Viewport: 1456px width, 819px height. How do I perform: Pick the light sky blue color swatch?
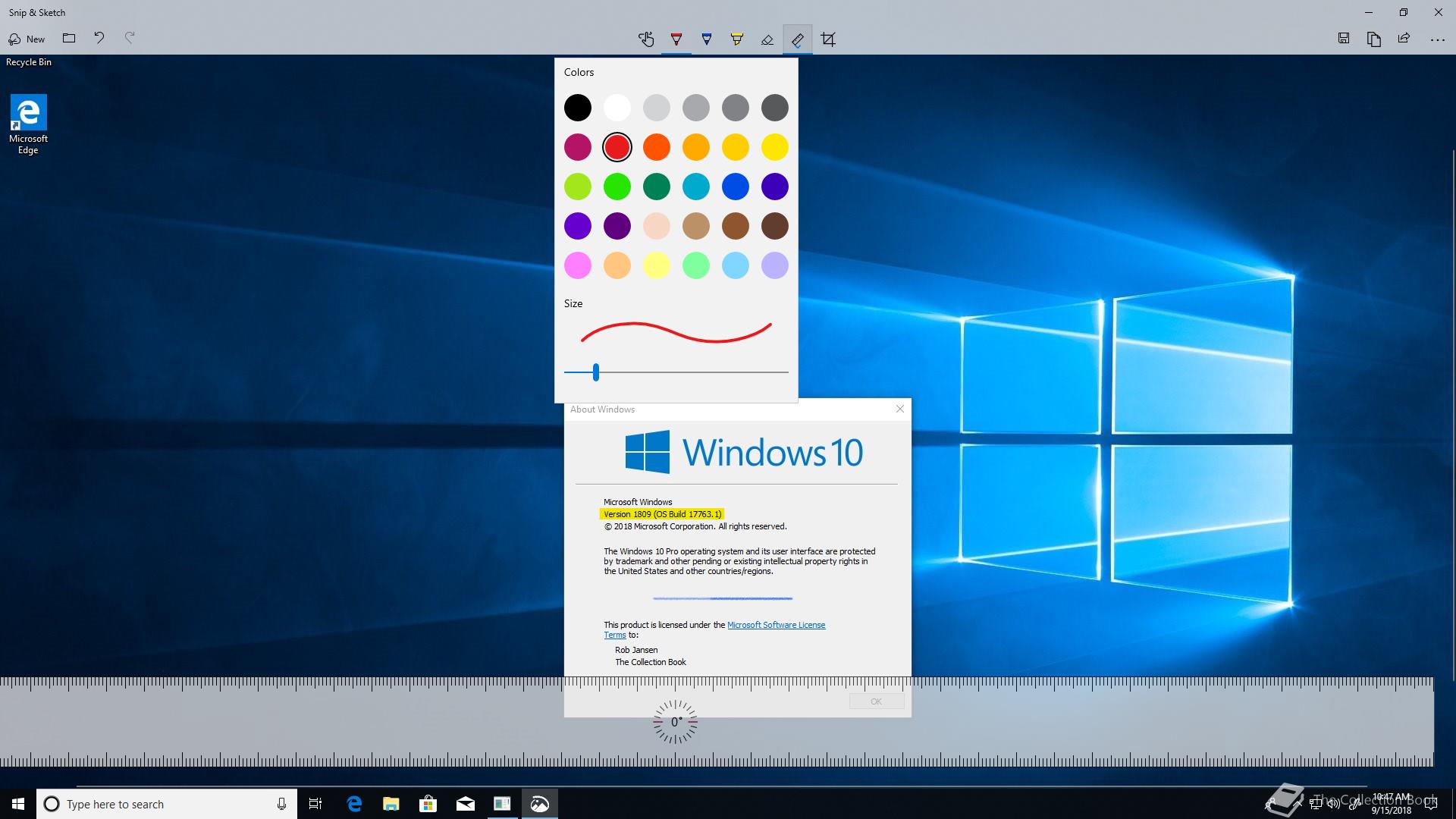(x=736, y=265)
